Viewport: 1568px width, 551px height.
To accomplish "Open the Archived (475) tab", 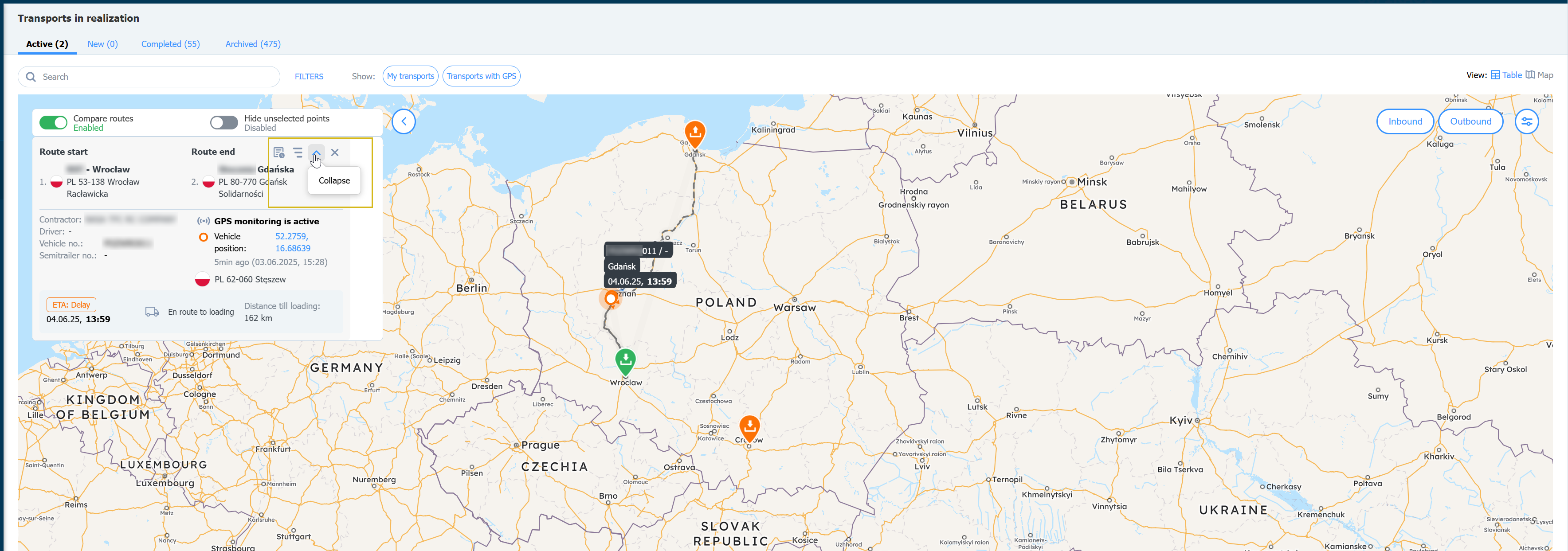I will point(253,44).
